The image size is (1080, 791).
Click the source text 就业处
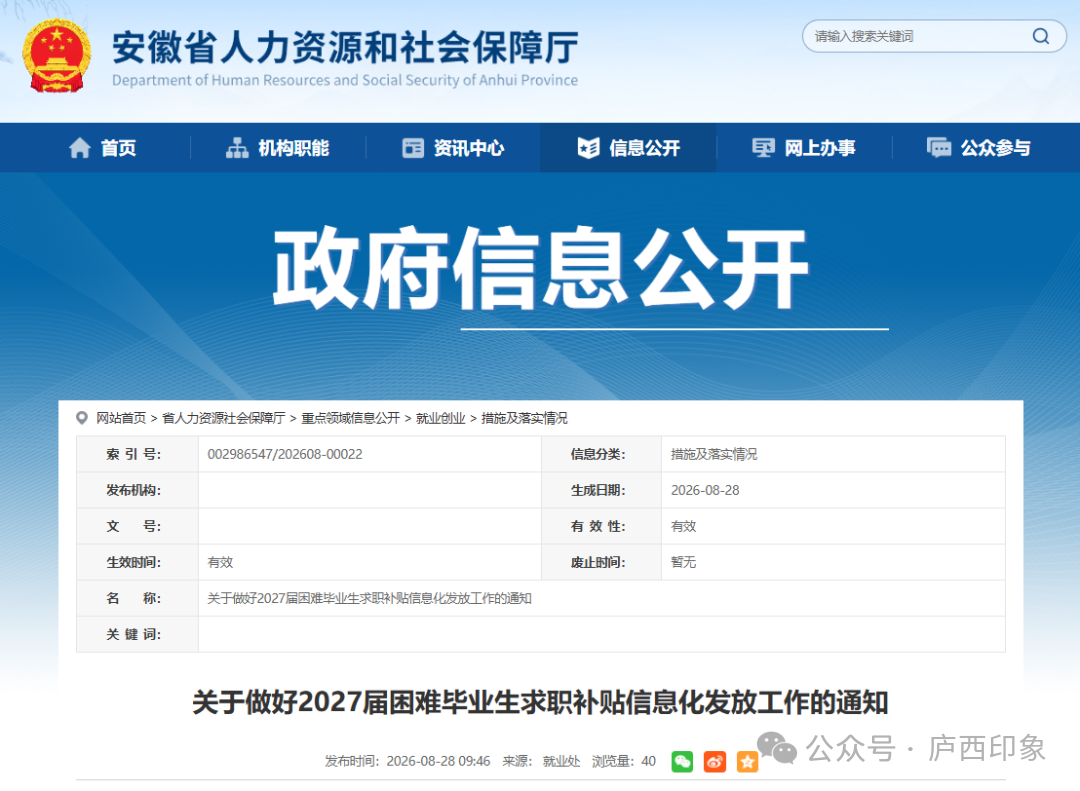point(561,761)
